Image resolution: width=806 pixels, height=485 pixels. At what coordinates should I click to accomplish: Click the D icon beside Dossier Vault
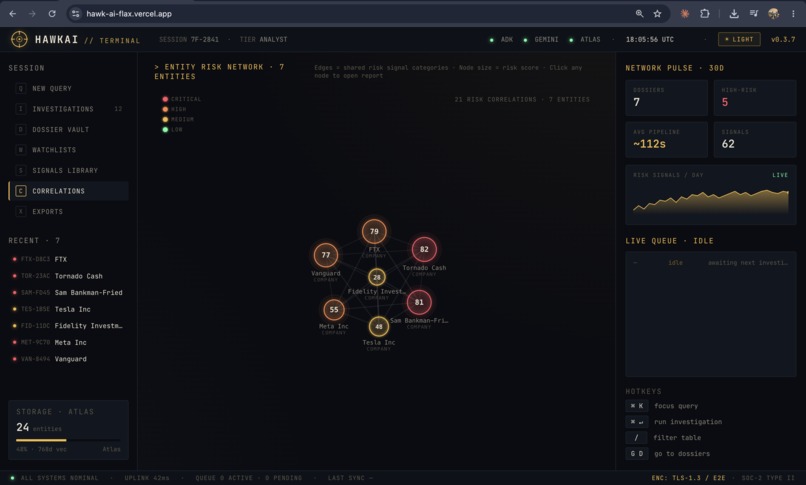[x=21, y=129]
